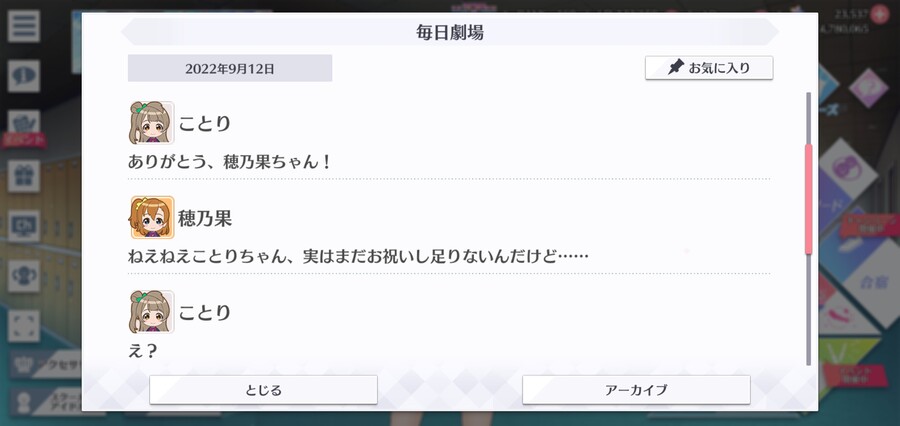Tap the pink plus icon for star gems

[879, 14]
